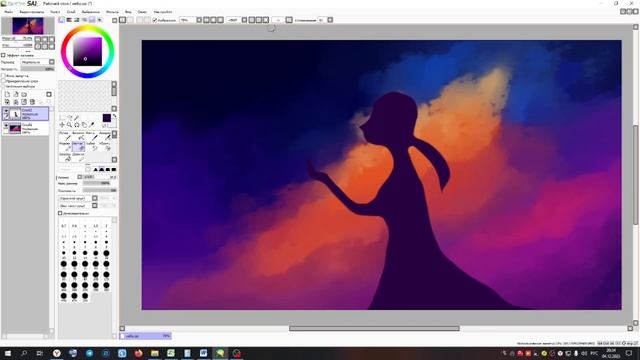Swap foreground and background colors arrow
640x360 pixels.
pyautogui.click(x=114, y=116)
